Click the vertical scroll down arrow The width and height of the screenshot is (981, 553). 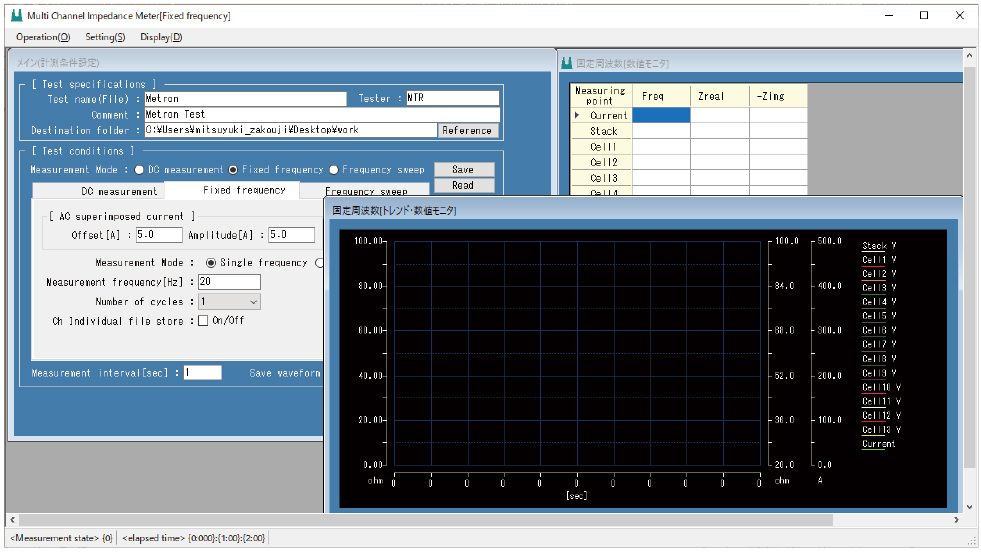pyautogui.click(x=970, y=507)
